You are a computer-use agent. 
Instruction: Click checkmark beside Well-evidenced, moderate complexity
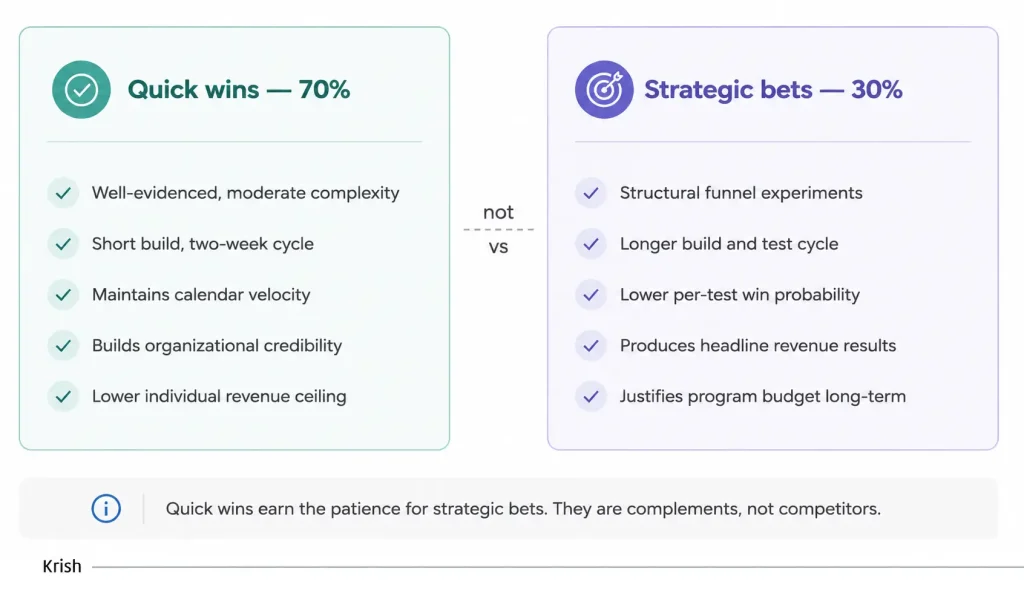click(63, 193)
